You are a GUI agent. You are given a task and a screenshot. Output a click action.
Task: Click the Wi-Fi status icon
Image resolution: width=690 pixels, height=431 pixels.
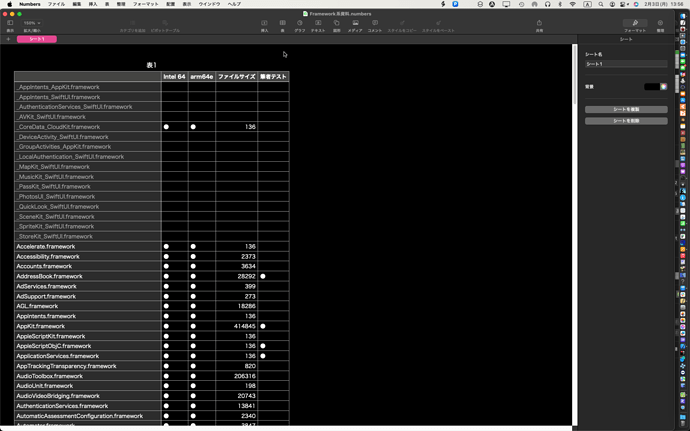(573, 4)
